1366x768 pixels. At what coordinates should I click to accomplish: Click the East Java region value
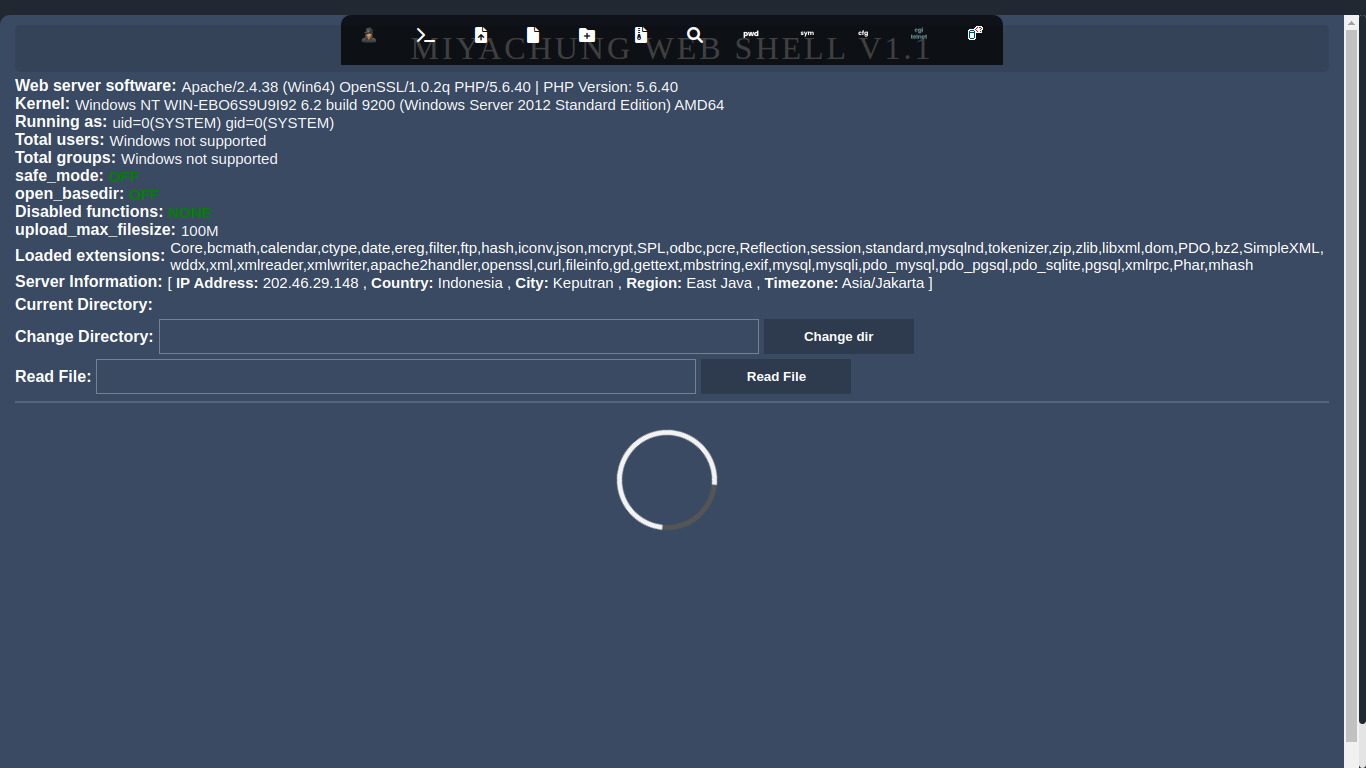[719, 283]
